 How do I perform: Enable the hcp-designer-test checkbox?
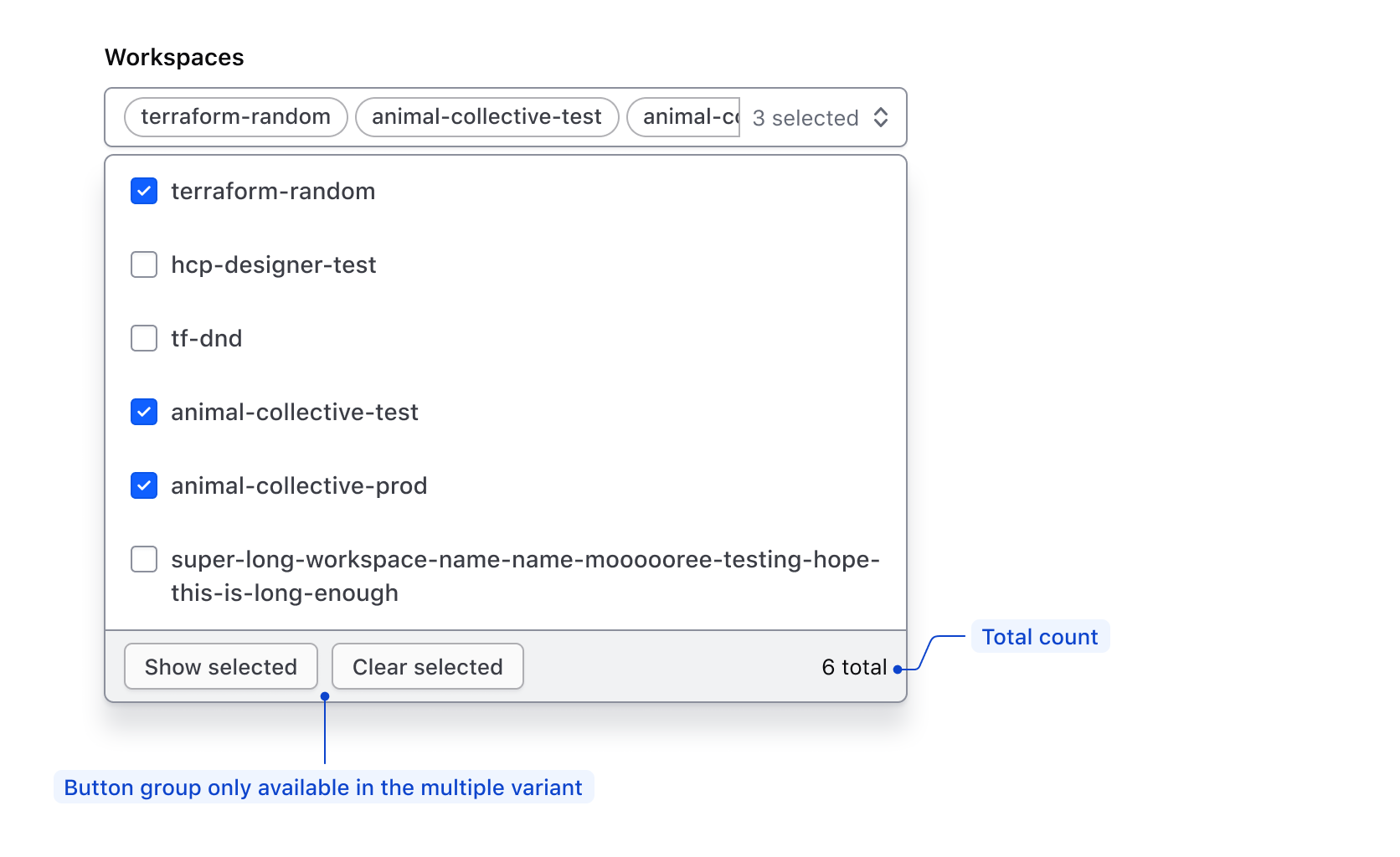[143, 264]
